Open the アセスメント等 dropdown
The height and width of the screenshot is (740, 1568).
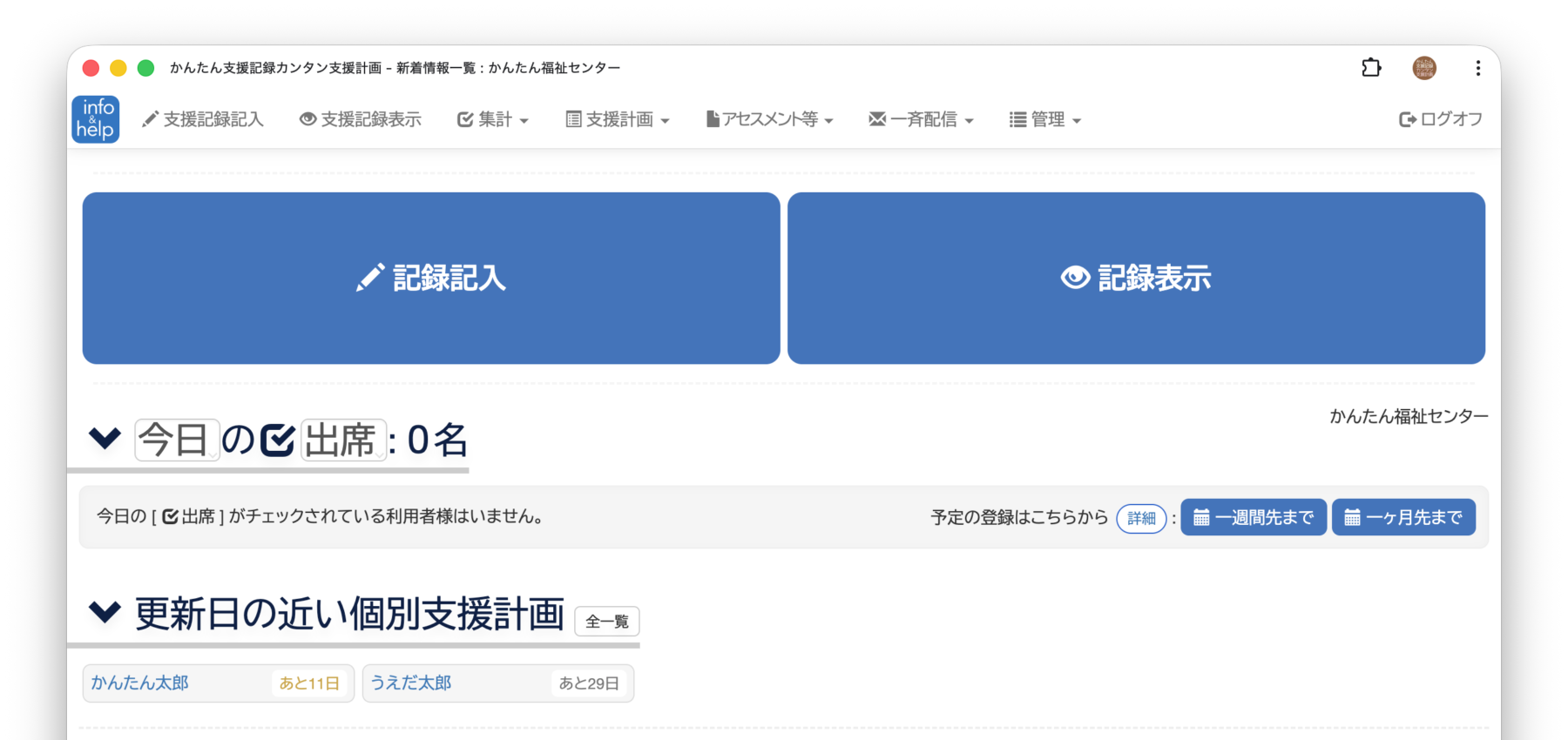[769, 119]
